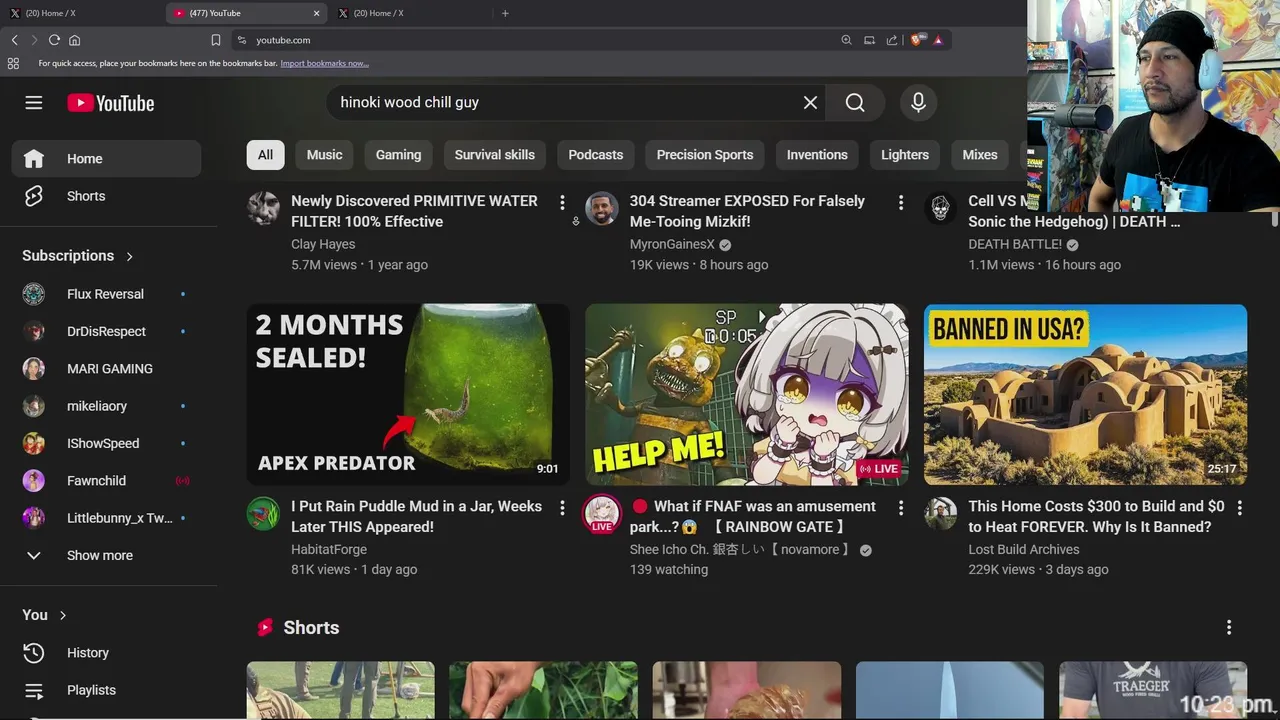This screenshot has height=720, width=1280.
Task: Select the Mixes filter chip
Action: (x=980, y=155)
